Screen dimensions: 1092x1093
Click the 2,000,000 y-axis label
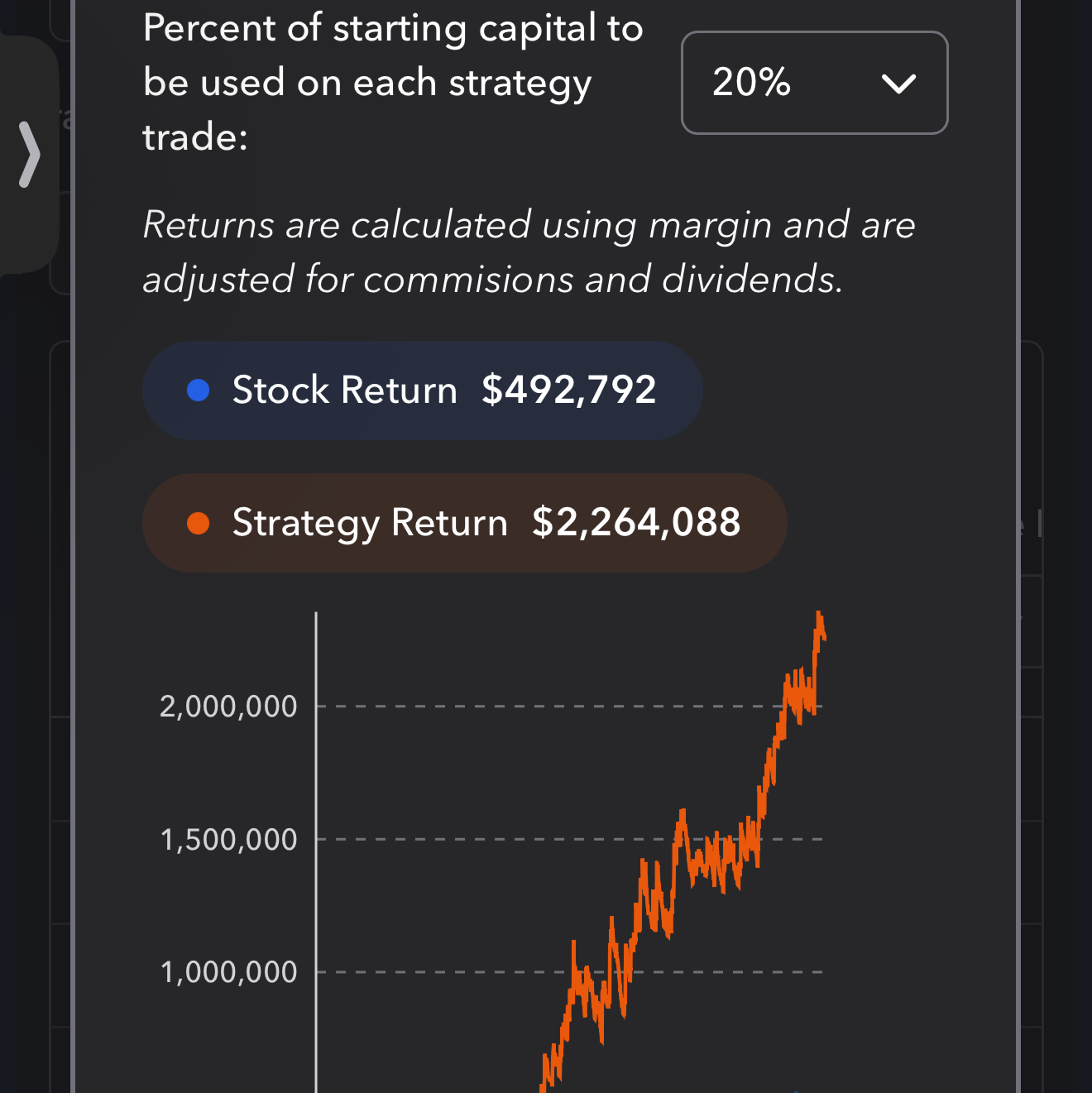point(228,707)
